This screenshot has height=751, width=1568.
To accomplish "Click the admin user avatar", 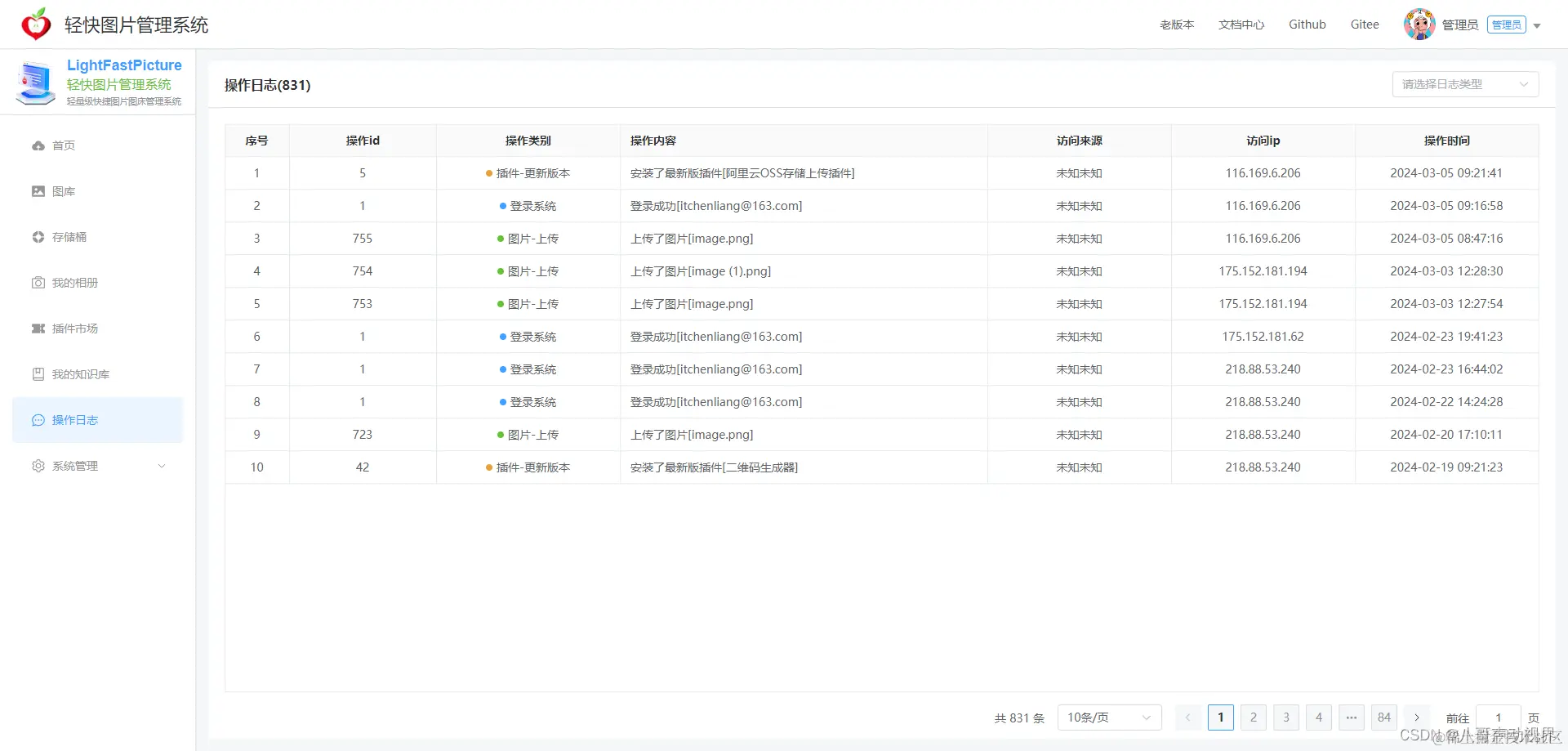I will (x=1419, y=25).
